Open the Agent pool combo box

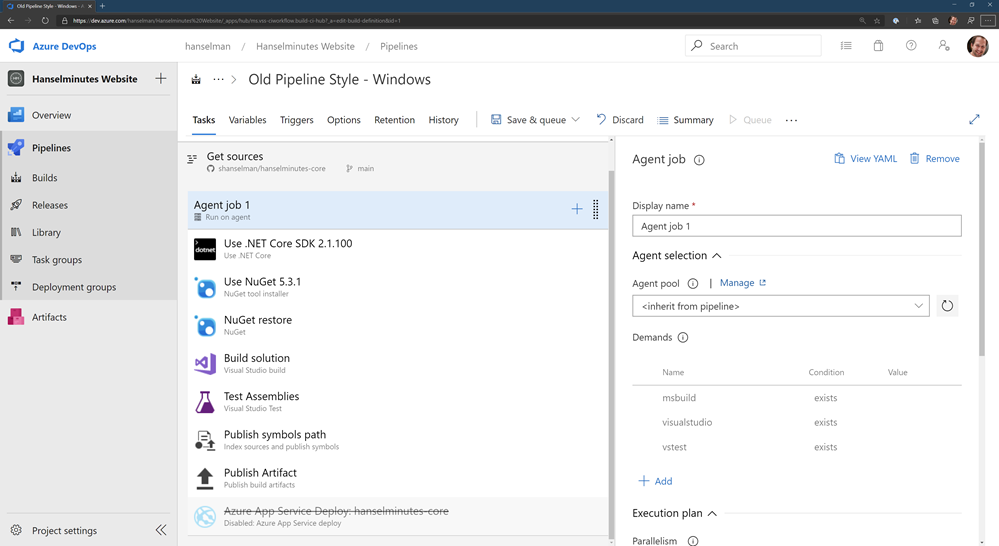coord(780,306)
